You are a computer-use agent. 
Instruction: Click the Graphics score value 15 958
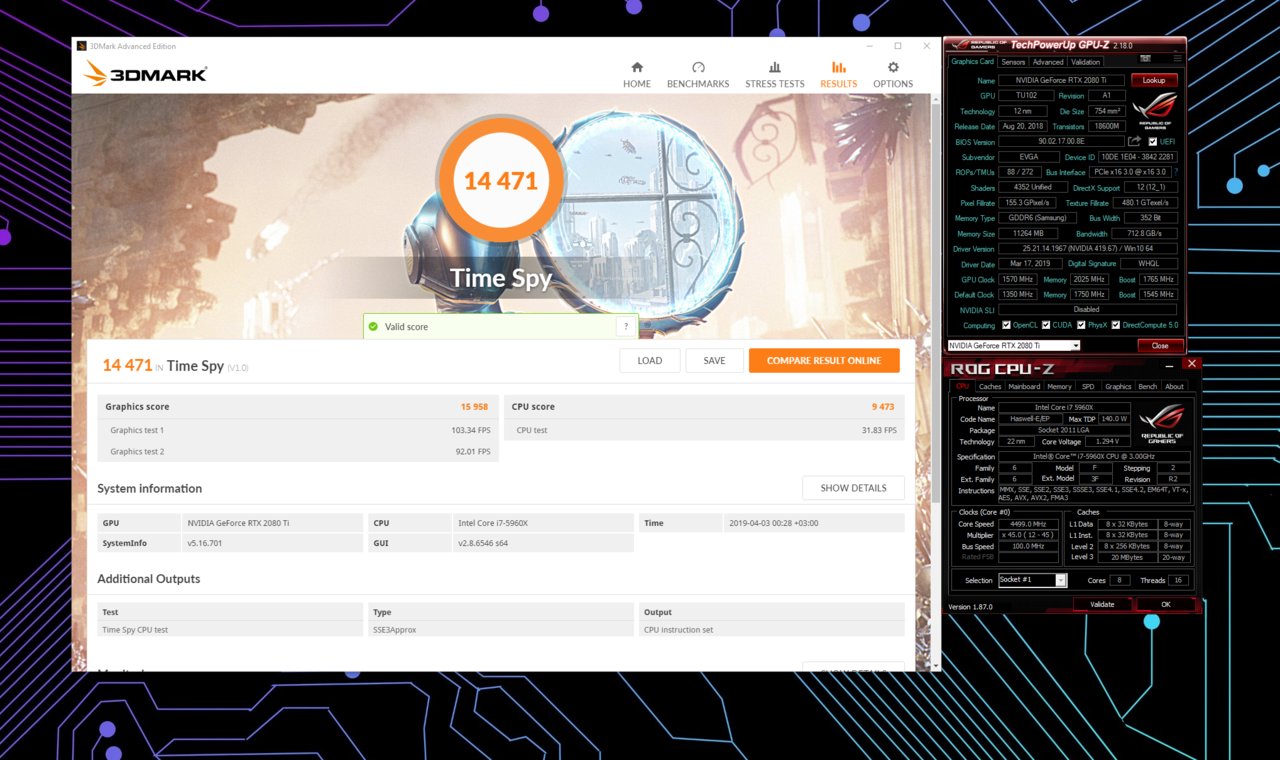474,407
